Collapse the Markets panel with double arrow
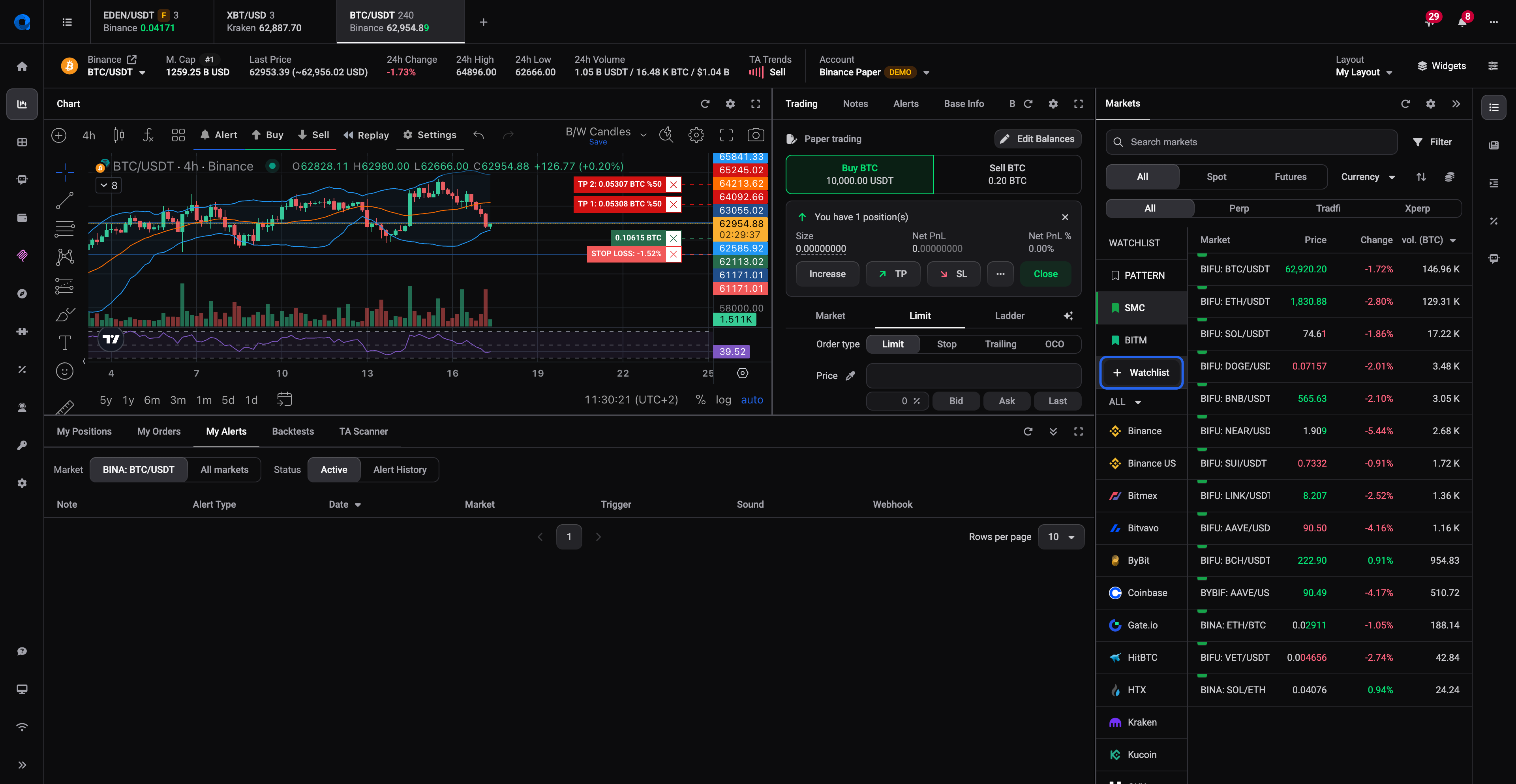 tap(1456, 103)
